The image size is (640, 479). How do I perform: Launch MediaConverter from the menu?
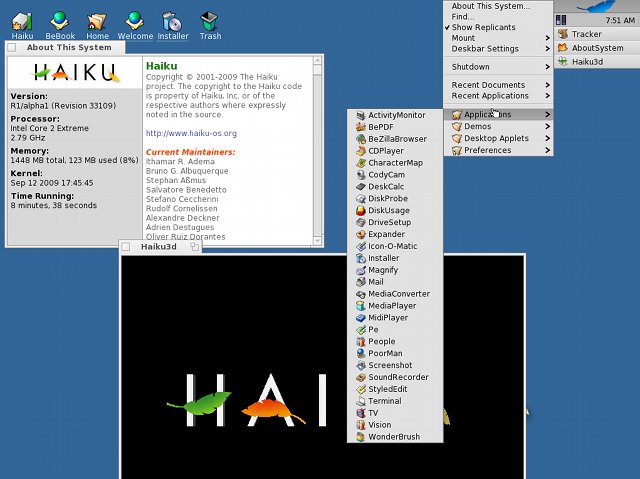tap(395, 294)
